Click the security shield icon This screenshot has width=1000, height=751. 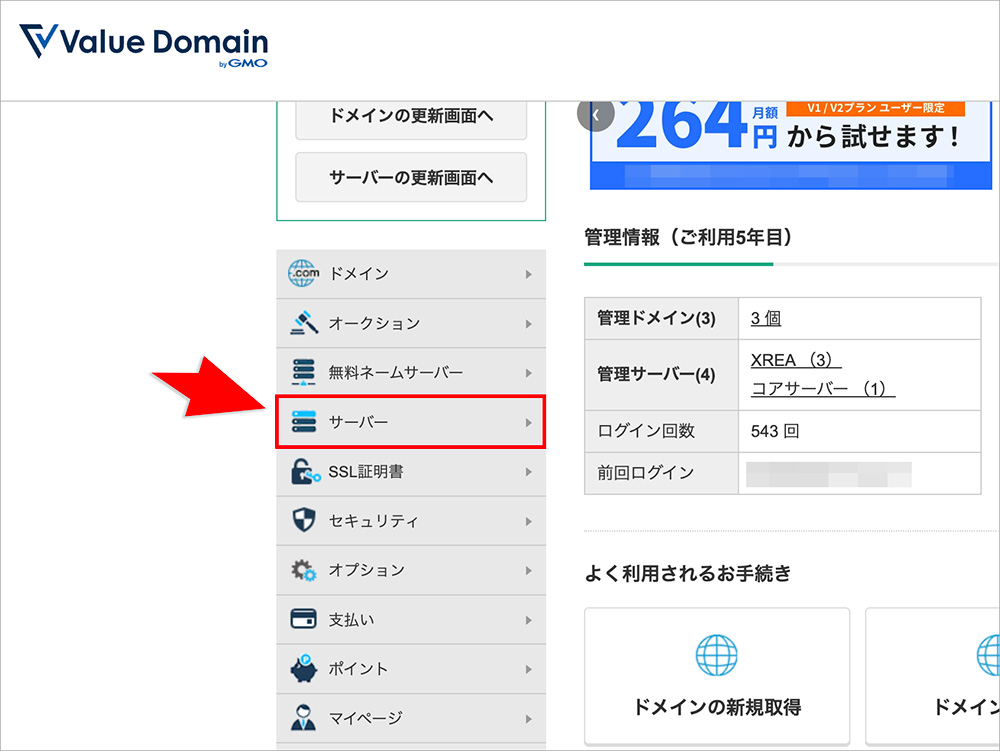point(304,520)
